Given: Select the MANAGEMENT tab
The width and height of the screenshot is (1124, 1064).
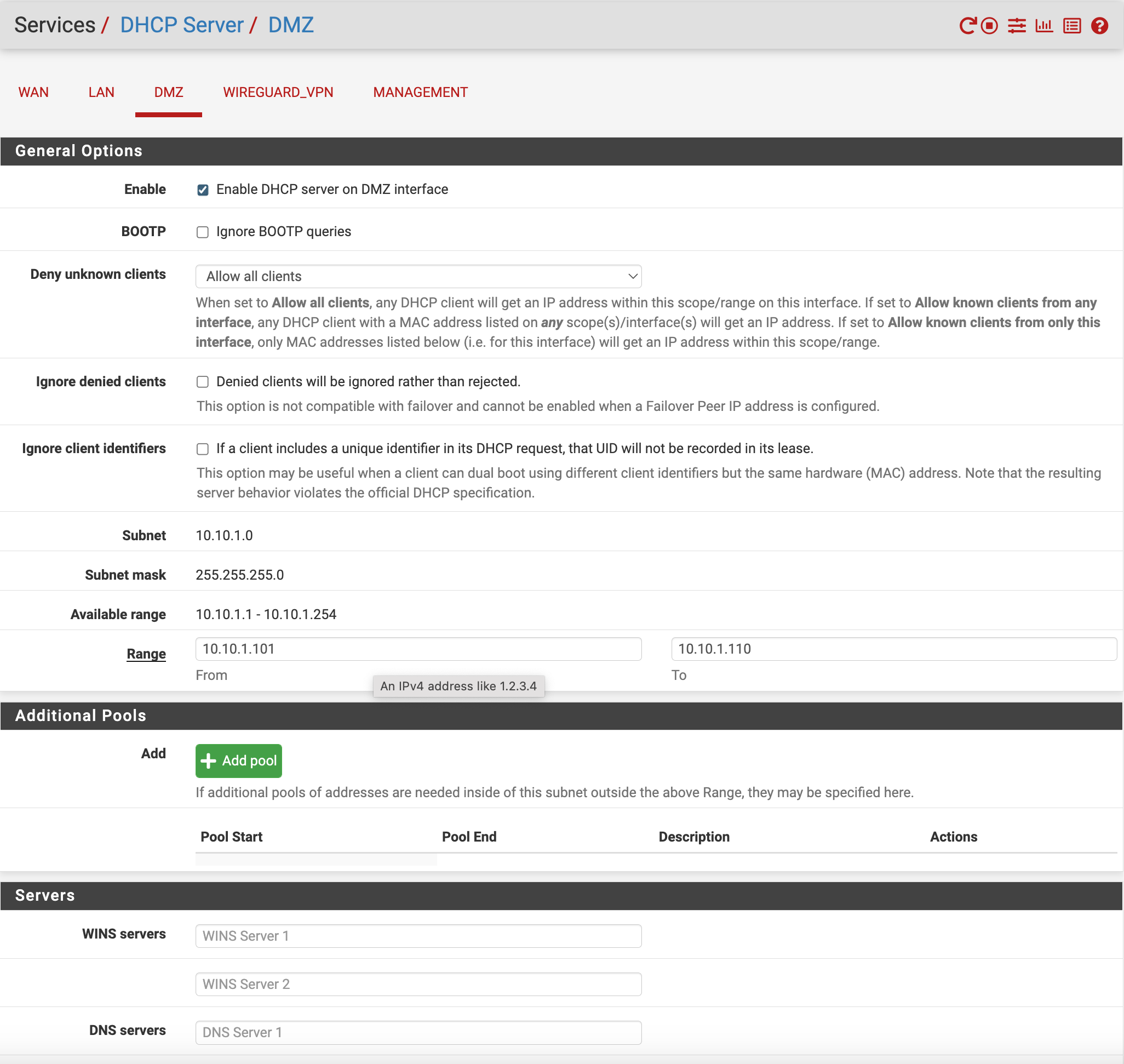Looking at the screenshot, I should 420,92.
